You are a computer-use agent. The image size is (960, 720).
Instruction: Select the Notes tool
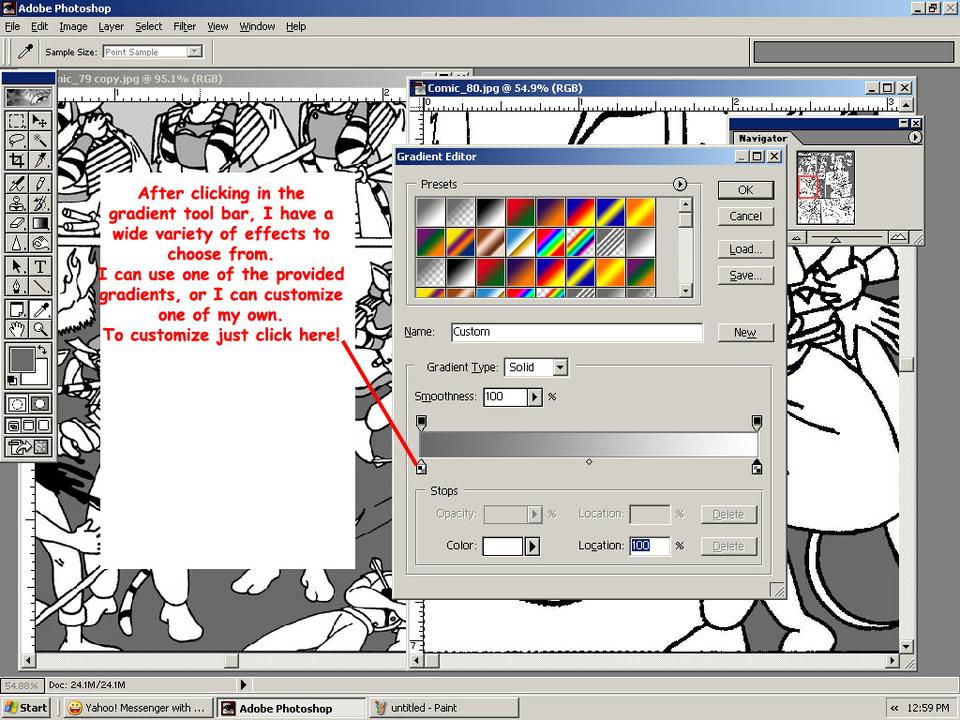pyautogui.click(x=17, y=309)
